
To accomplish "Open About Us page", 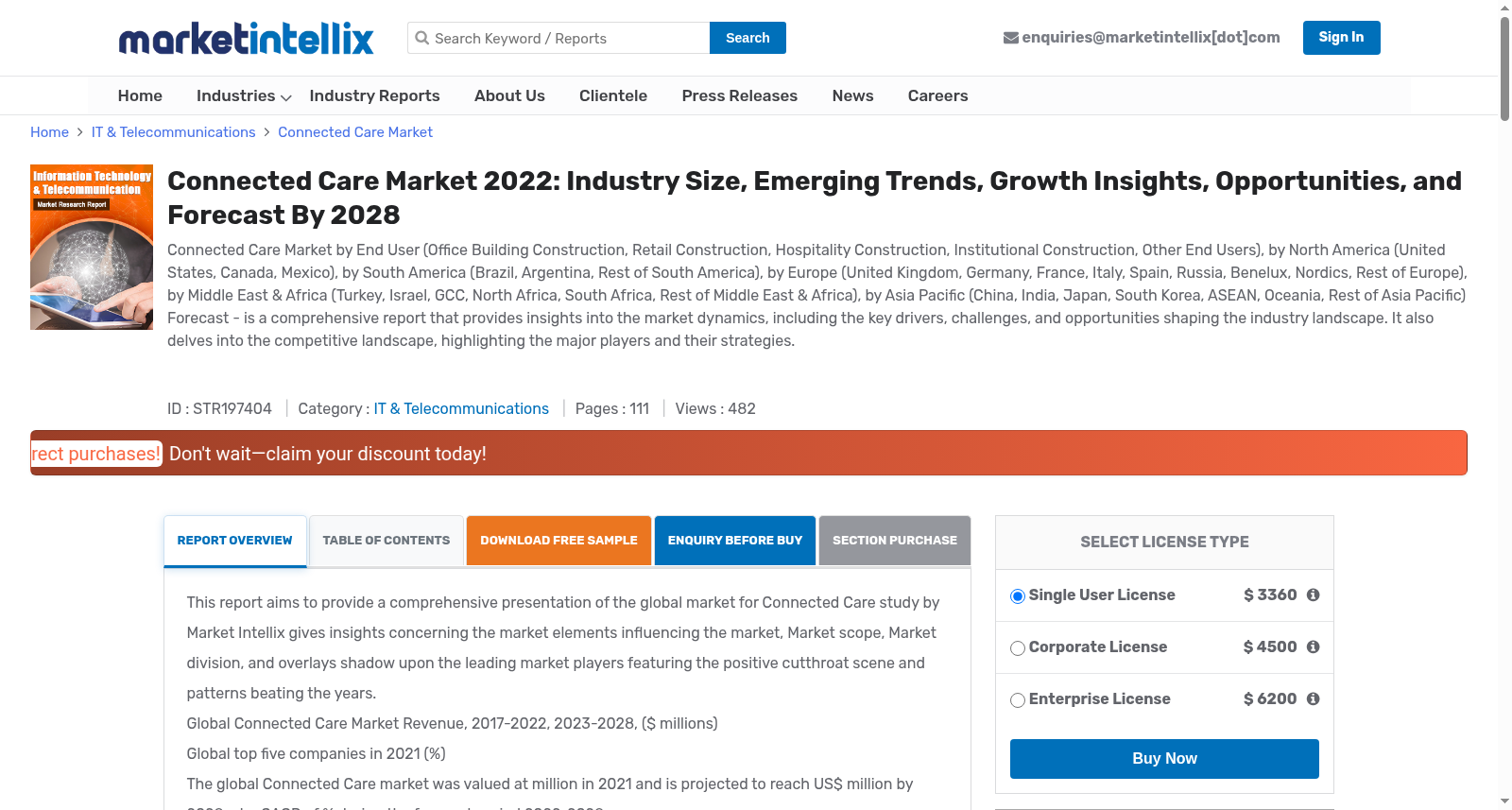I will 509,95.
